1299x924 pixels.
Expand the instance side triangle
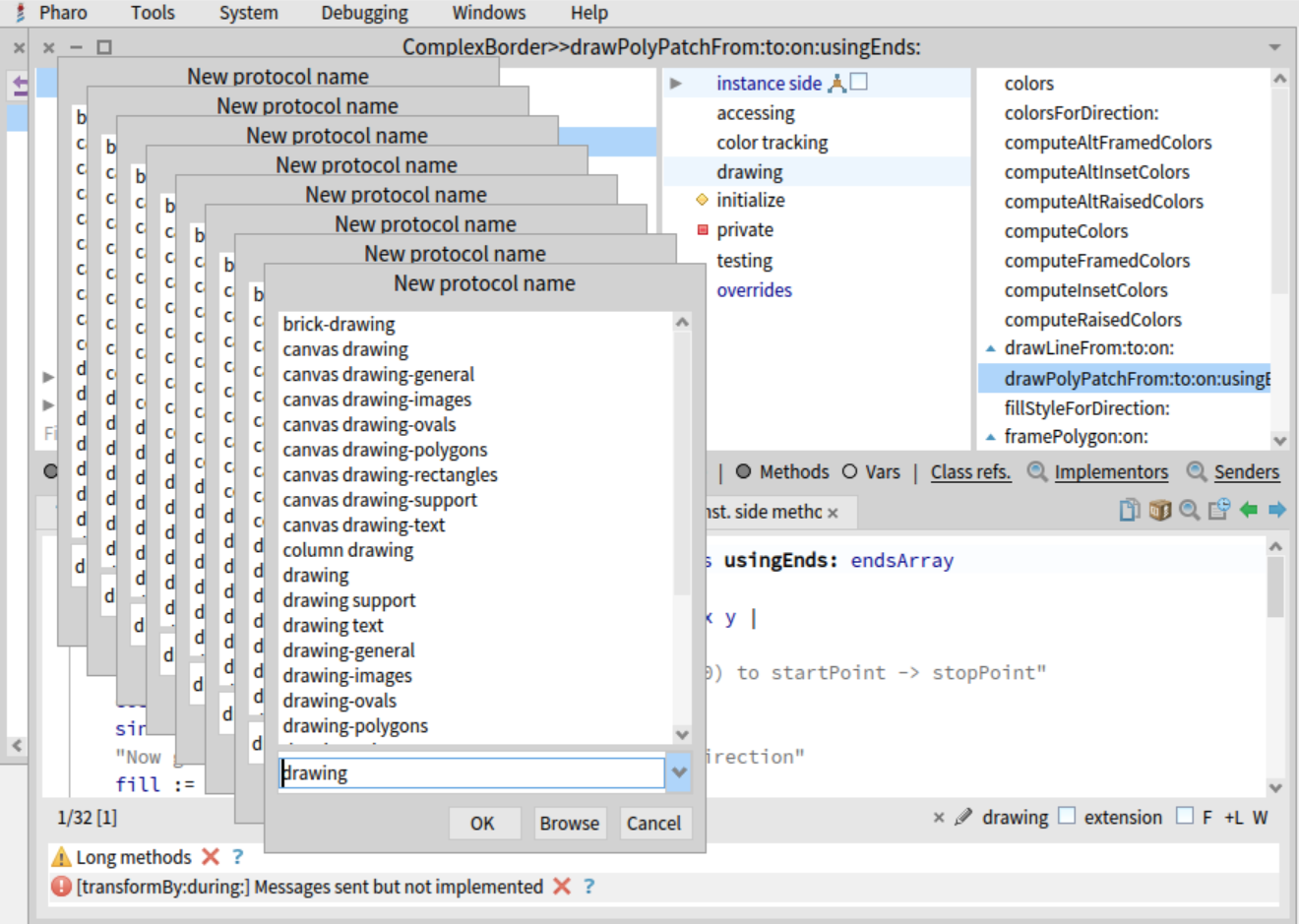click(676, 84)
